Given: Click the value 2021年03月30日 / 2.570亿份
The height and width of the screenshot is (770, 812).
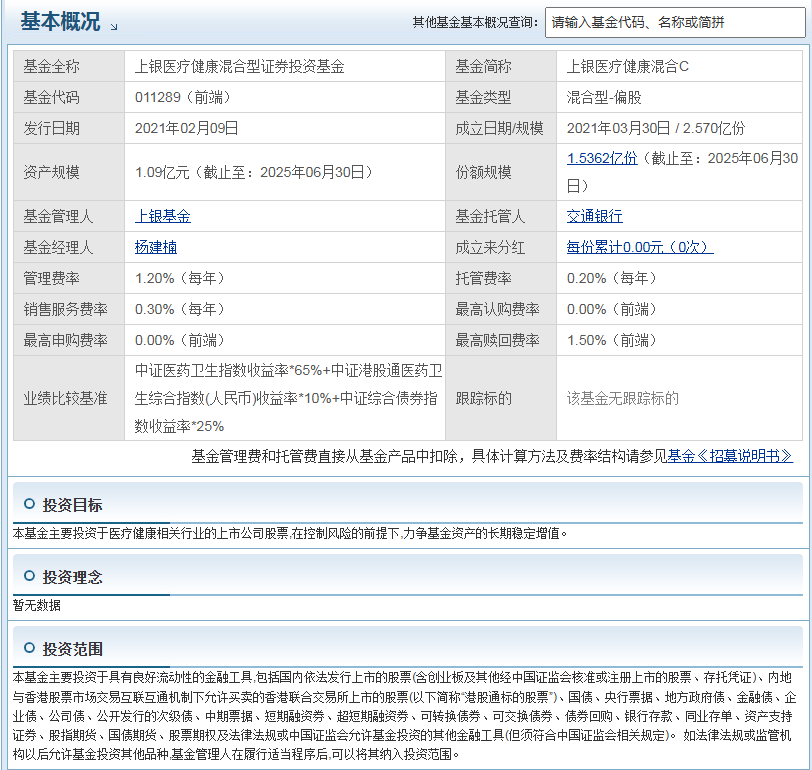Looking at the screenshot, I should tap(656, 128).
